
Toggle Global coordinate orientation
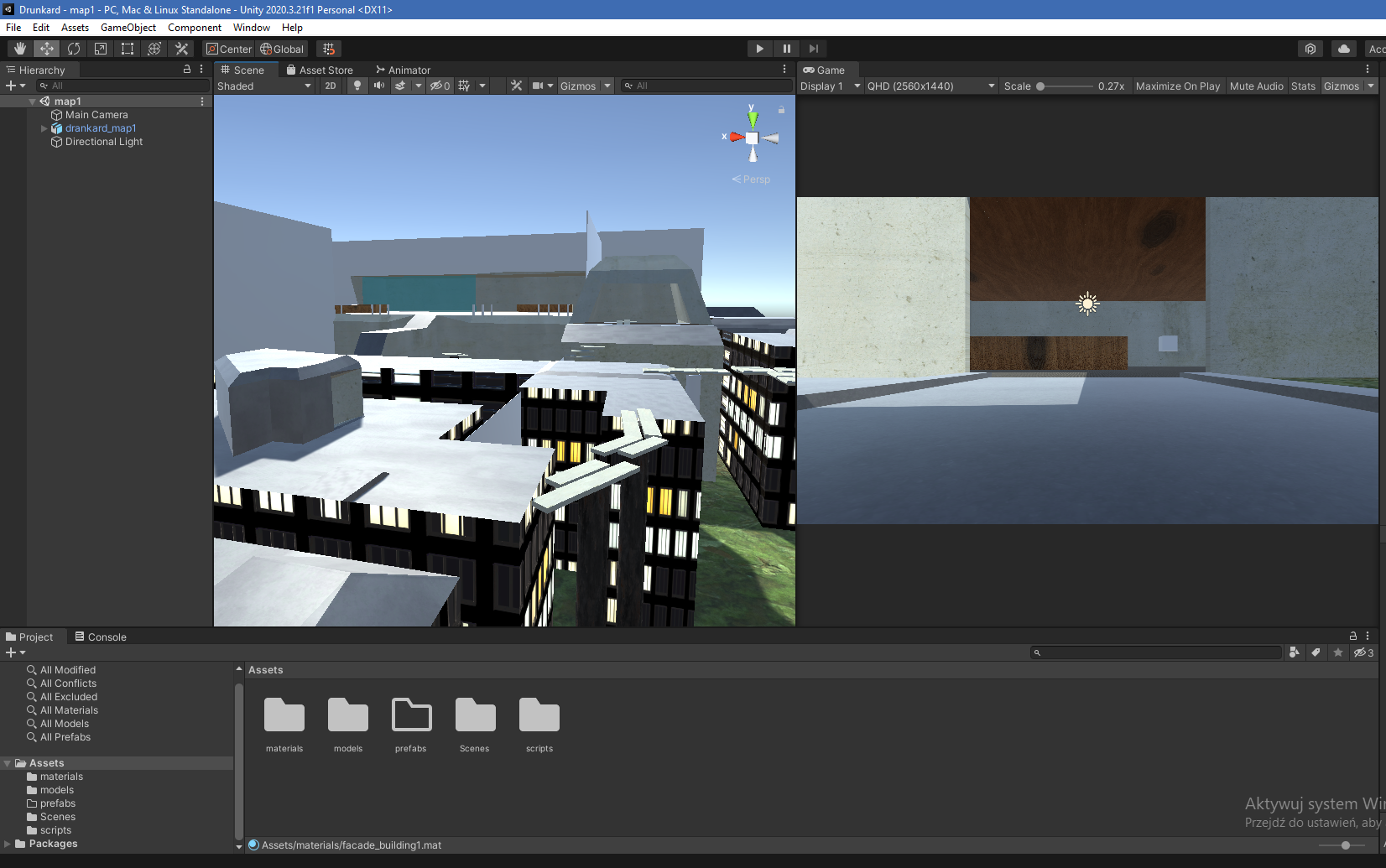click(x=282, y=48)
